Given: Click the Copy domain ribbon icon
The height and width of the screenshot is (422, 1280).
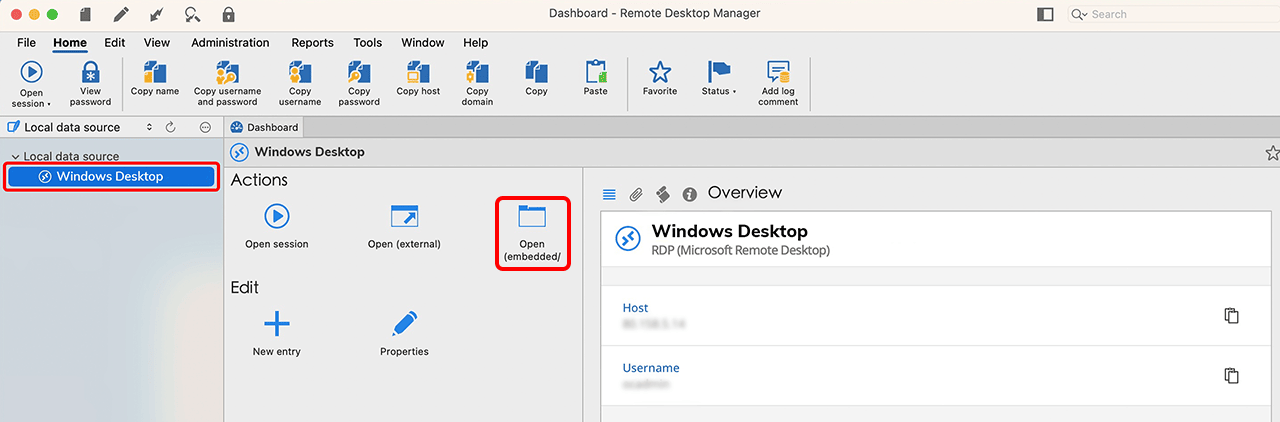Looking at the screenshot, I should (x=477, y=74).
